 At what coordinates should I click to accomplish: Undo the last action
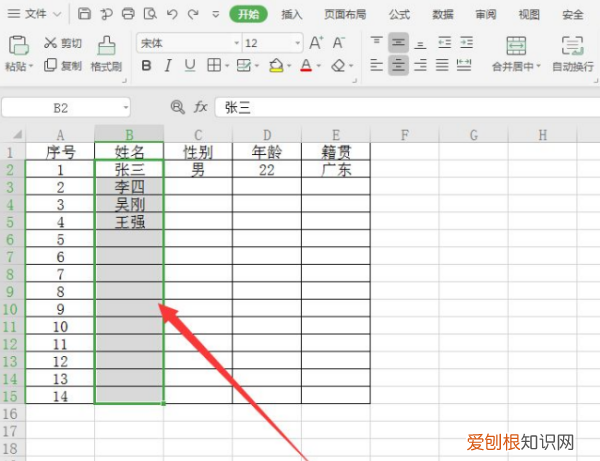pos(172,14)
